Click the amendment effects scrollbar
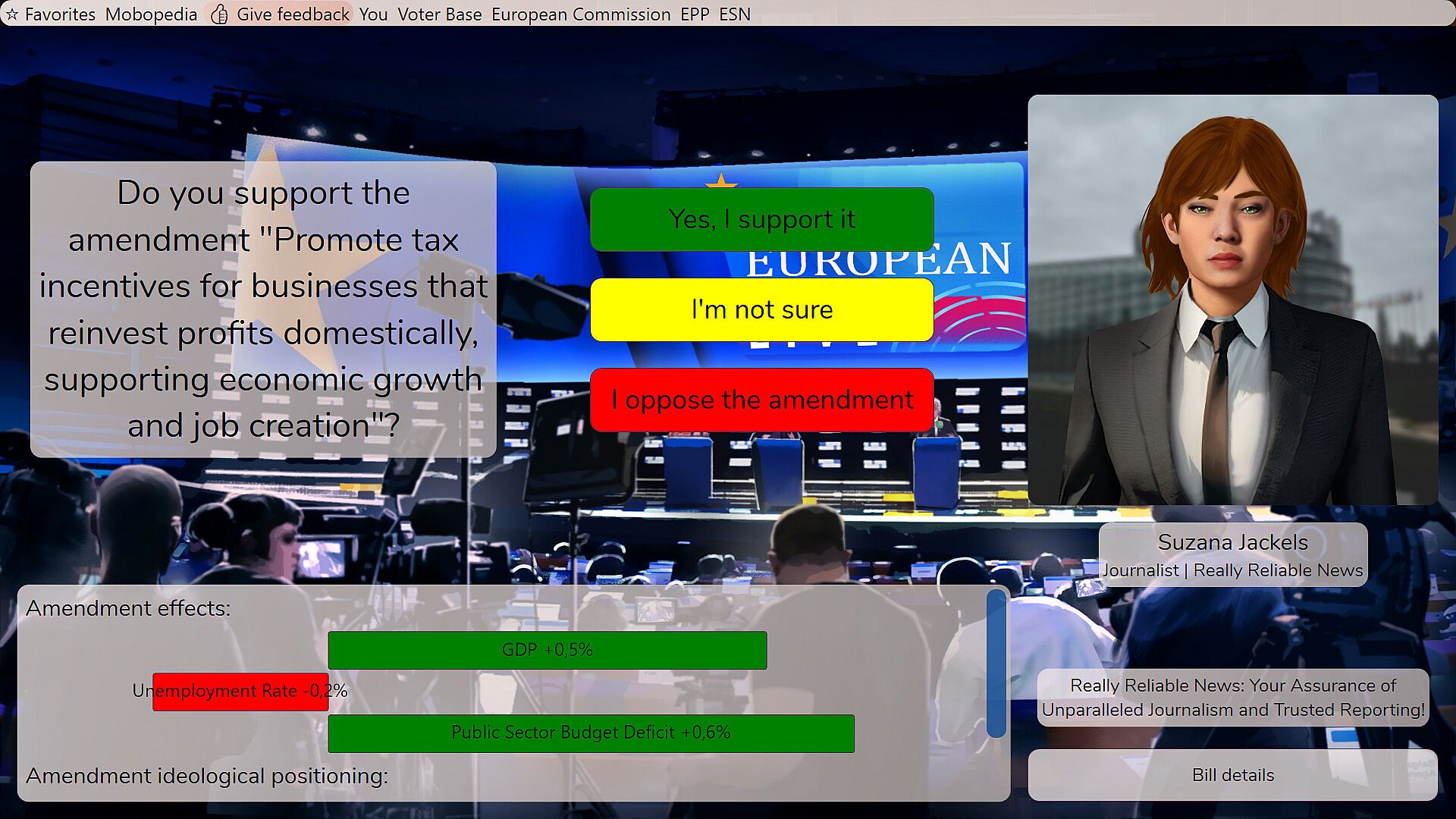Image resolution: width=1456 pixels, height=819 pixels. pos(996,664)
